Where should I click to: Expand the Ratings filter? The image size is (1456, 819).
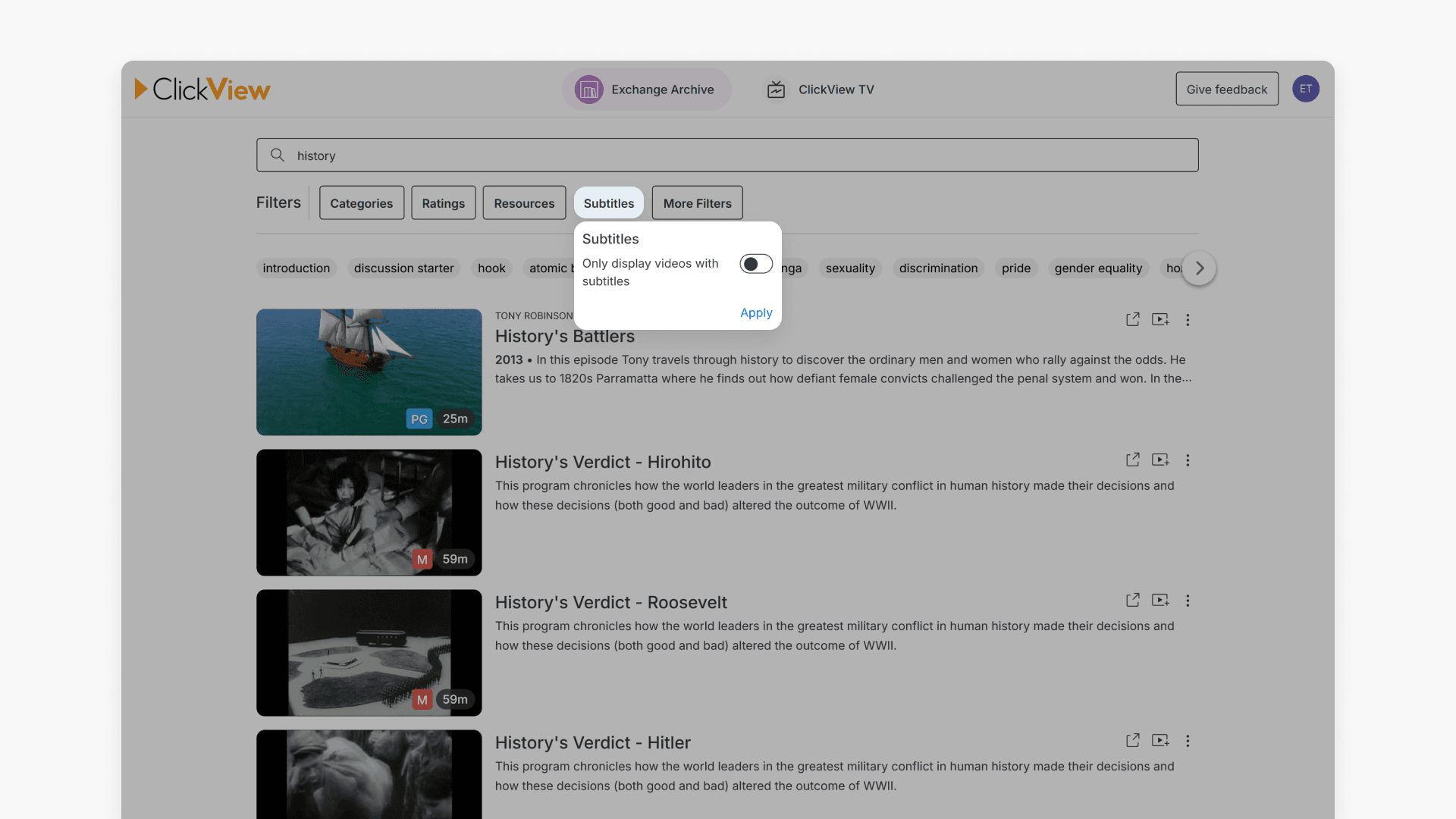(443, 203)
